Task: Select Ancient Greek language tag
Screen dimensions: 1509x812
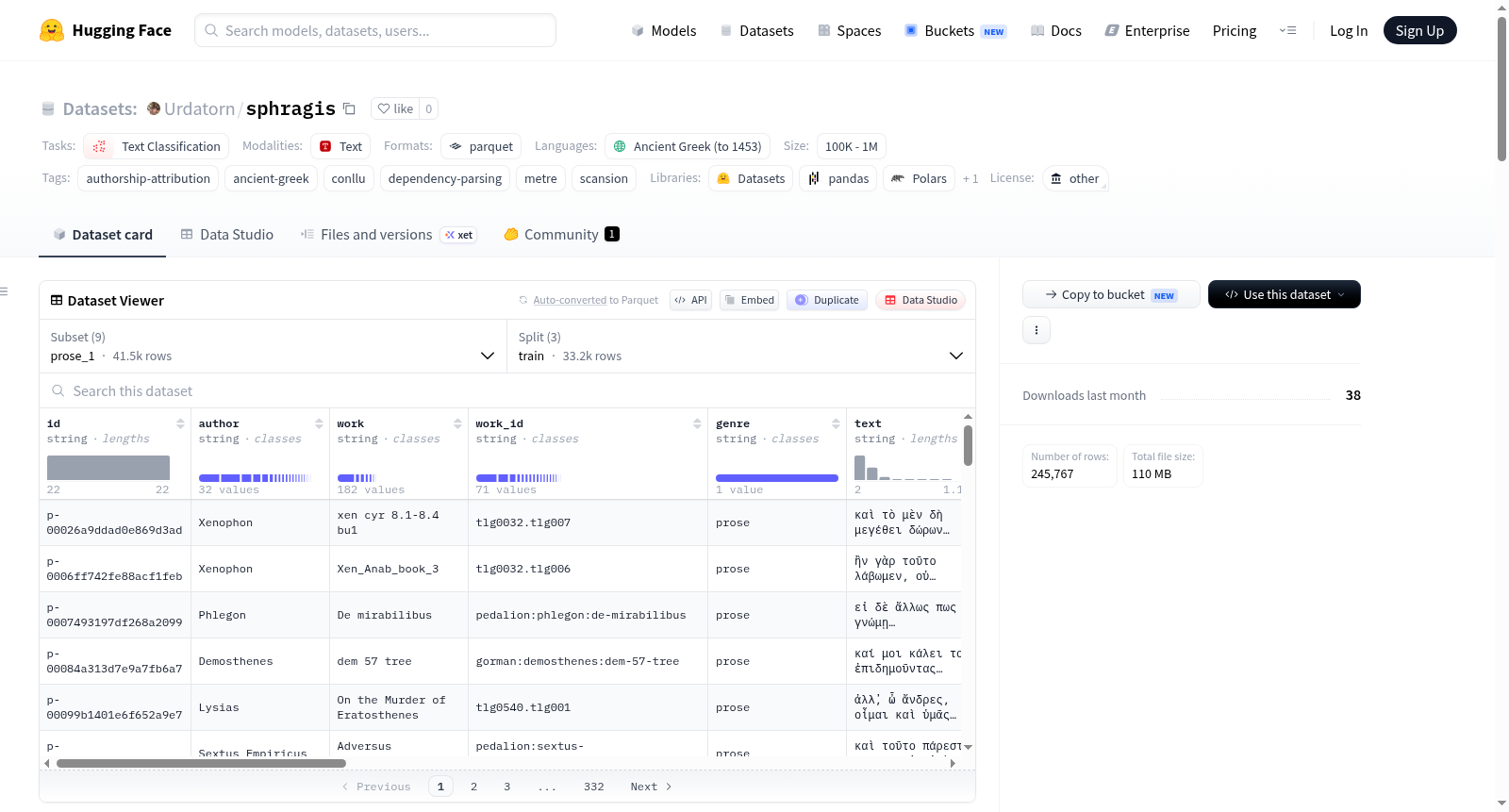Action: click(688, 146)
